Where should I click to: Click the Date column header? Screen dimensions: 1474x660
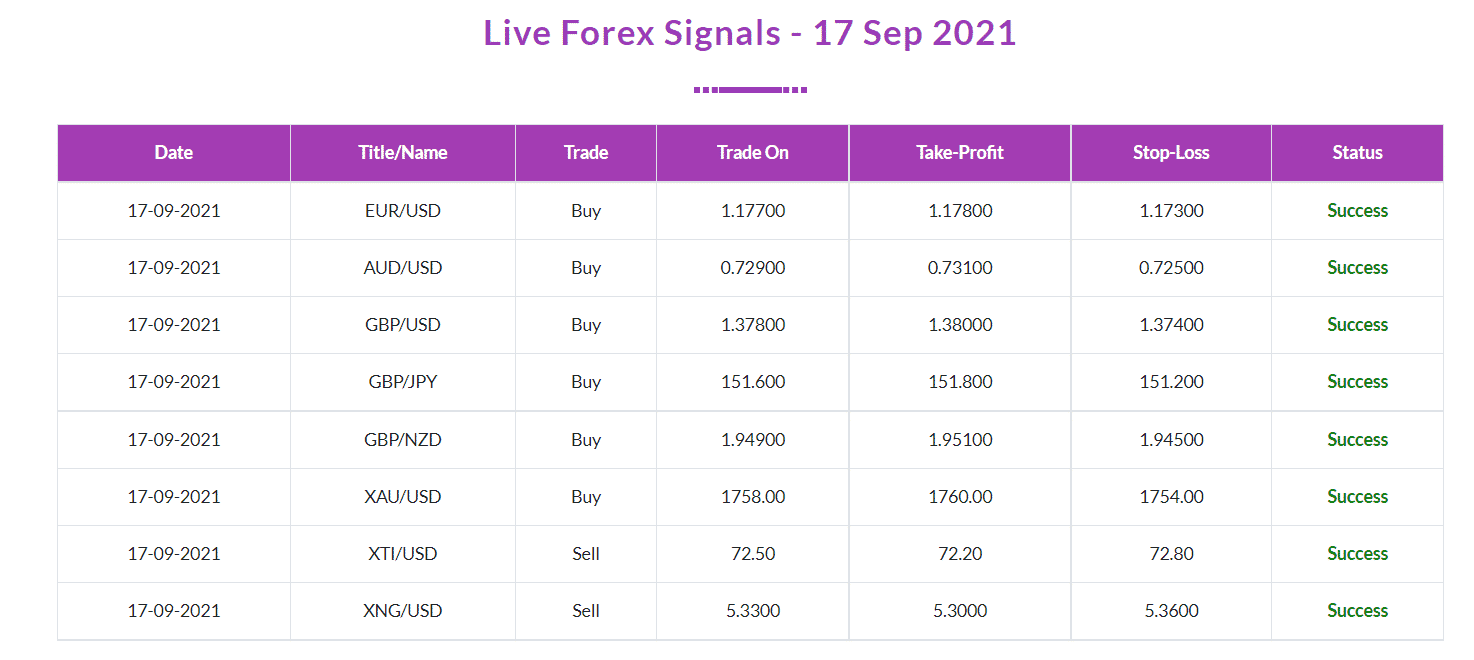pyautogui.click(x=174, y=153)
